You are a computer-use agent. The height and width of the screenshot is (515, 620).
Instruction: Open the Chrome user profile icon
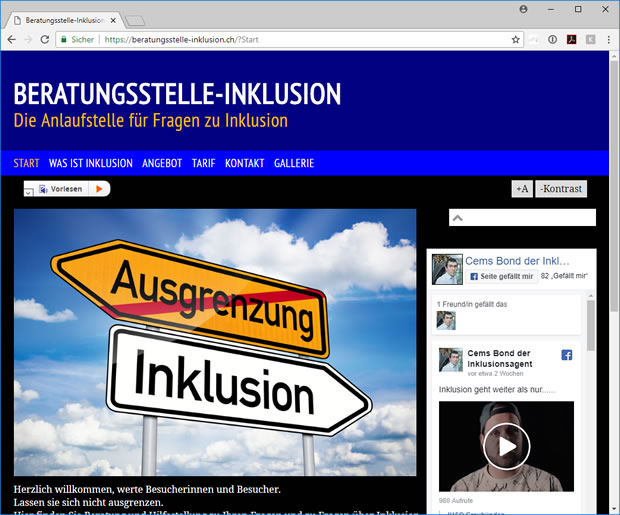pyautogui.click(x=524, y=9)
